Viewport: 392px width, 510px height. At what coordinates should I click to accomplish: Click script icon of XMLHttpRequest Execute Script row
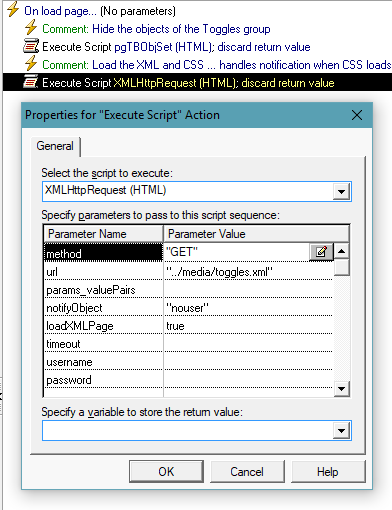31,82
